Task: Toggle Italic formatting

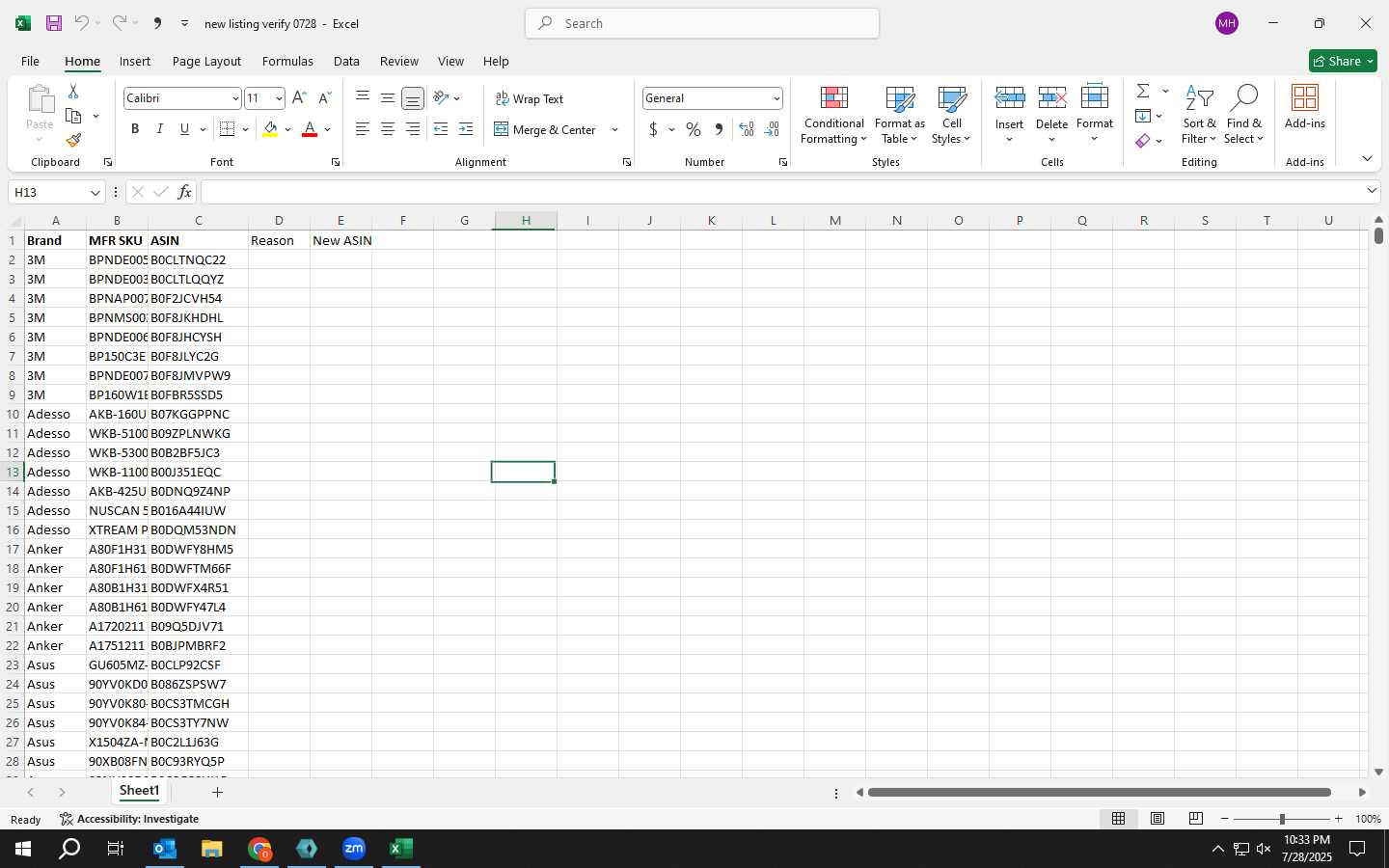Action: click(159, 129)
